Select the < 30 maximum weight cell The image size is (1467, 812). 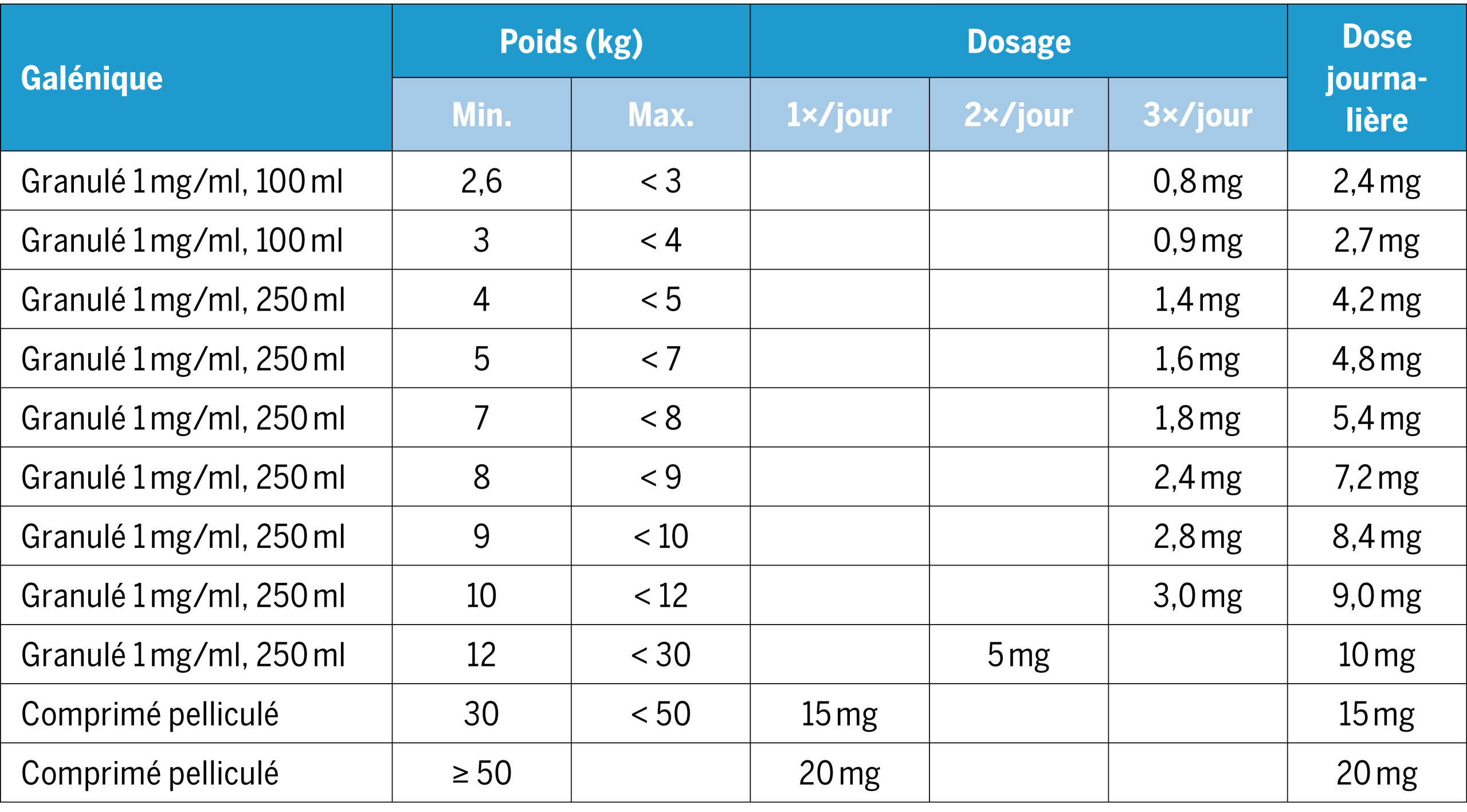(660, 654)
